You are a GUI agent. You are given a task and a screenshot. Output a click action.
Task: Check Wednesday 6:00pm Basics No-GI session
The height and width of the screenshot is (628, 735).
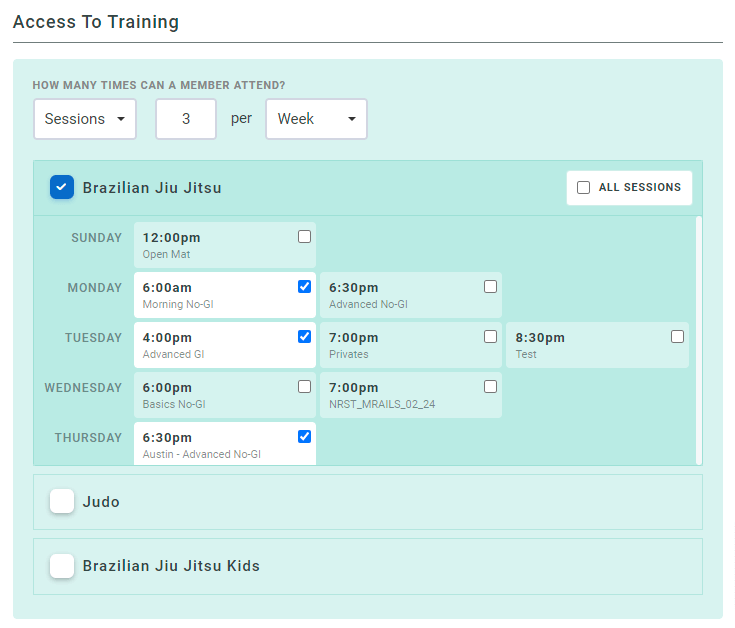coord(304,387)
